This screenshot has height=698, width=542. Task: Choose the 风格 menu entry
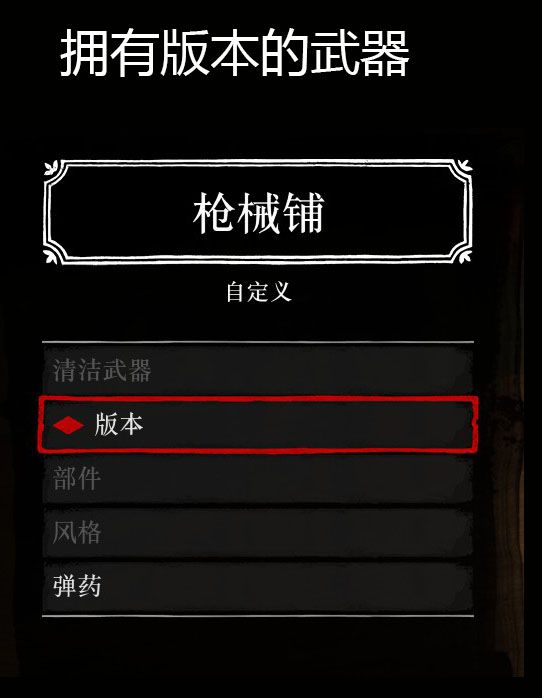tap(258, 532)
